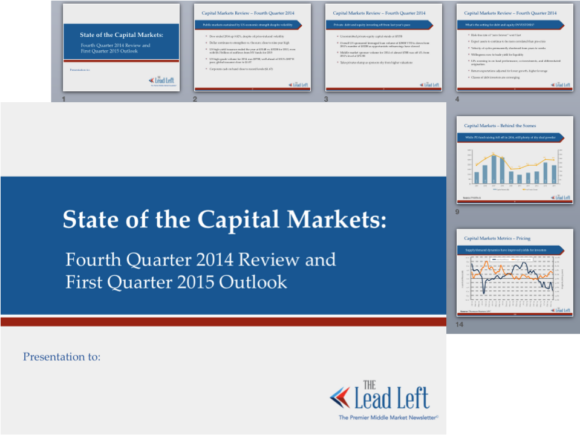Click the 'Capital Markets Review' heading in slide 4 thumbnail

[x=510, y=13]
